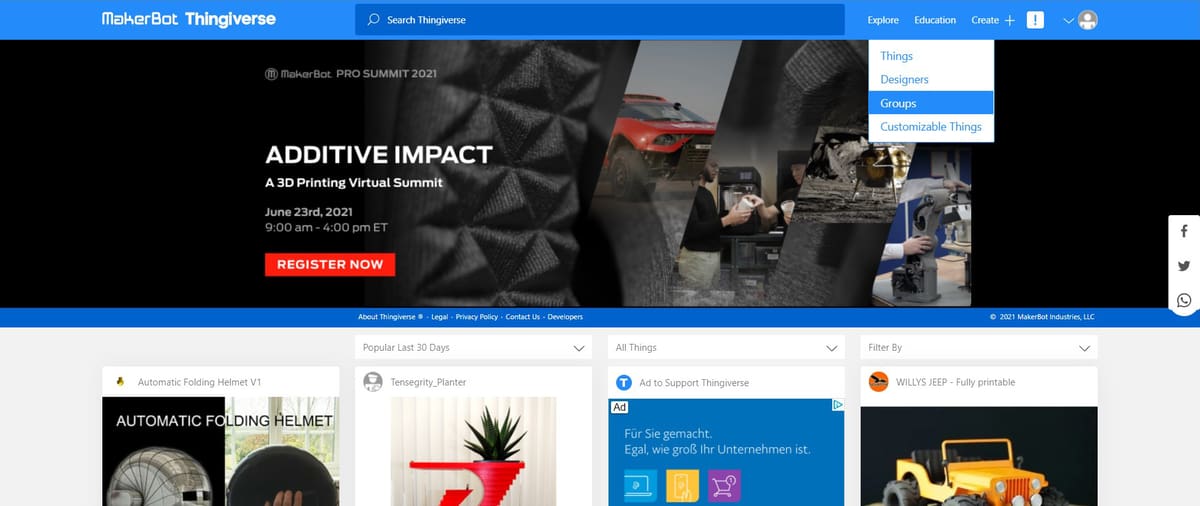Click the REGISTER NOW button
This screenshot has height=506, width=1200.
point(330,264)
